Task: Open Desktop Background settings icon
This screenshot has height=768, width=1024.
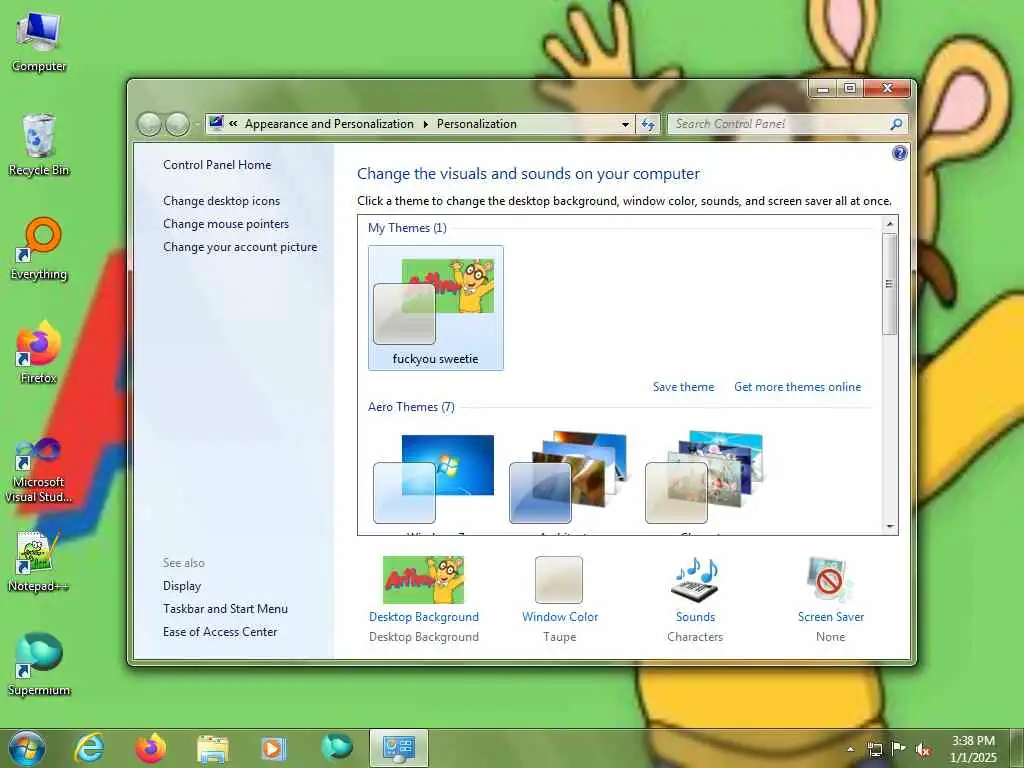Action: (423, 580)
